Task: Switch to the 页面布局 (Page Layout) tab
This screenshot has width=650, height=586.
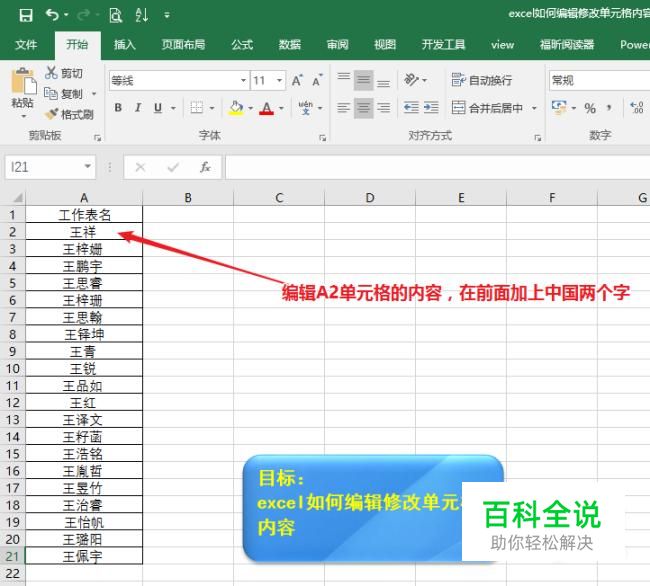Action: [x=183, y=45]
